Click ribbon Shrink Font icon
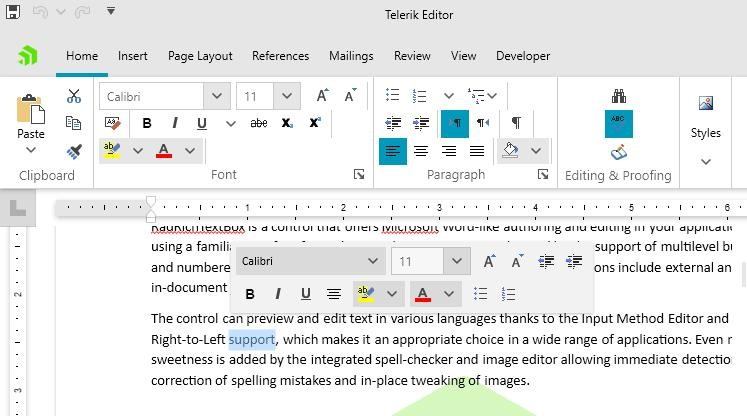The height and width of the screenshot is (416, 747). pyautogui.click(x=350, y=96)
